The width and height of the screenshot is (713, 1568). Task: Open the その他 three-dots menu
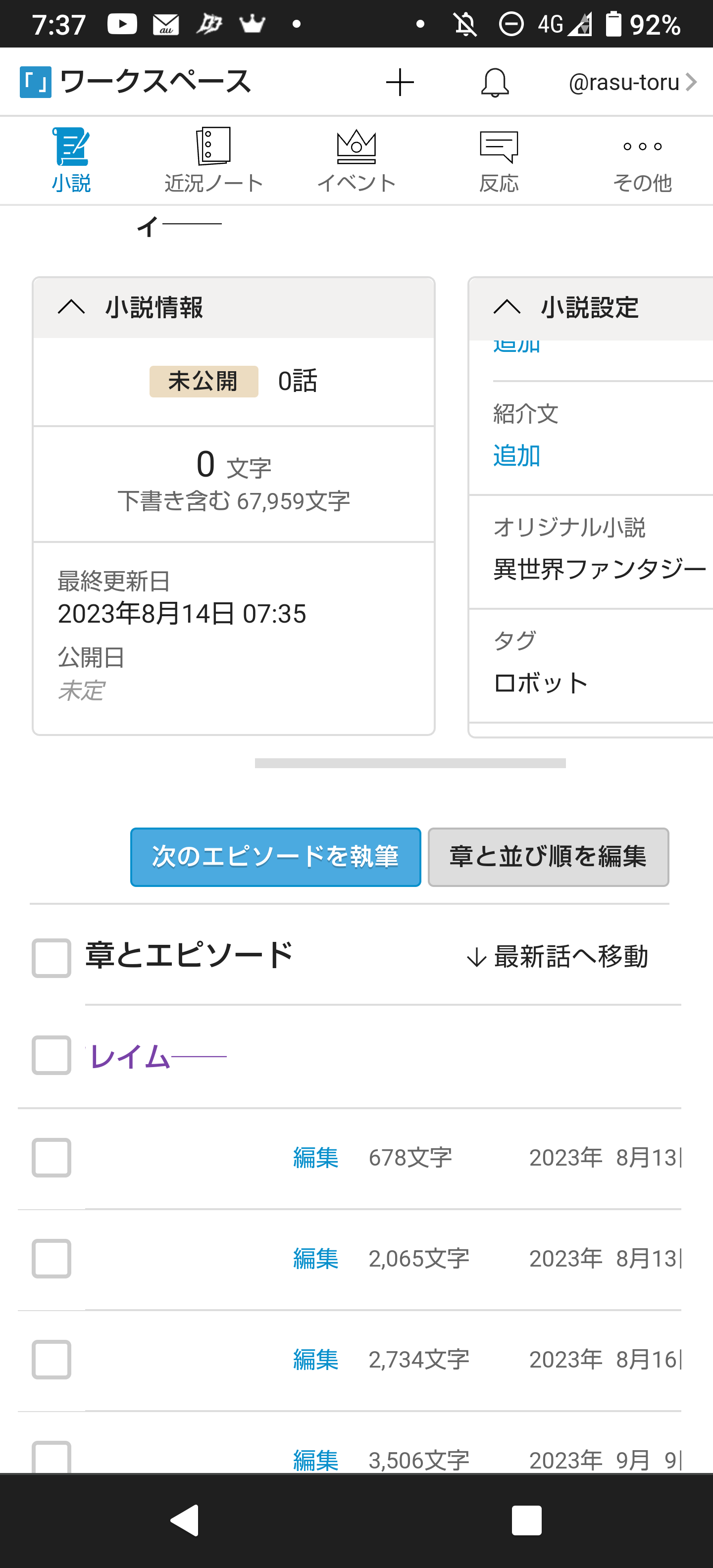(x=642, y=159)
